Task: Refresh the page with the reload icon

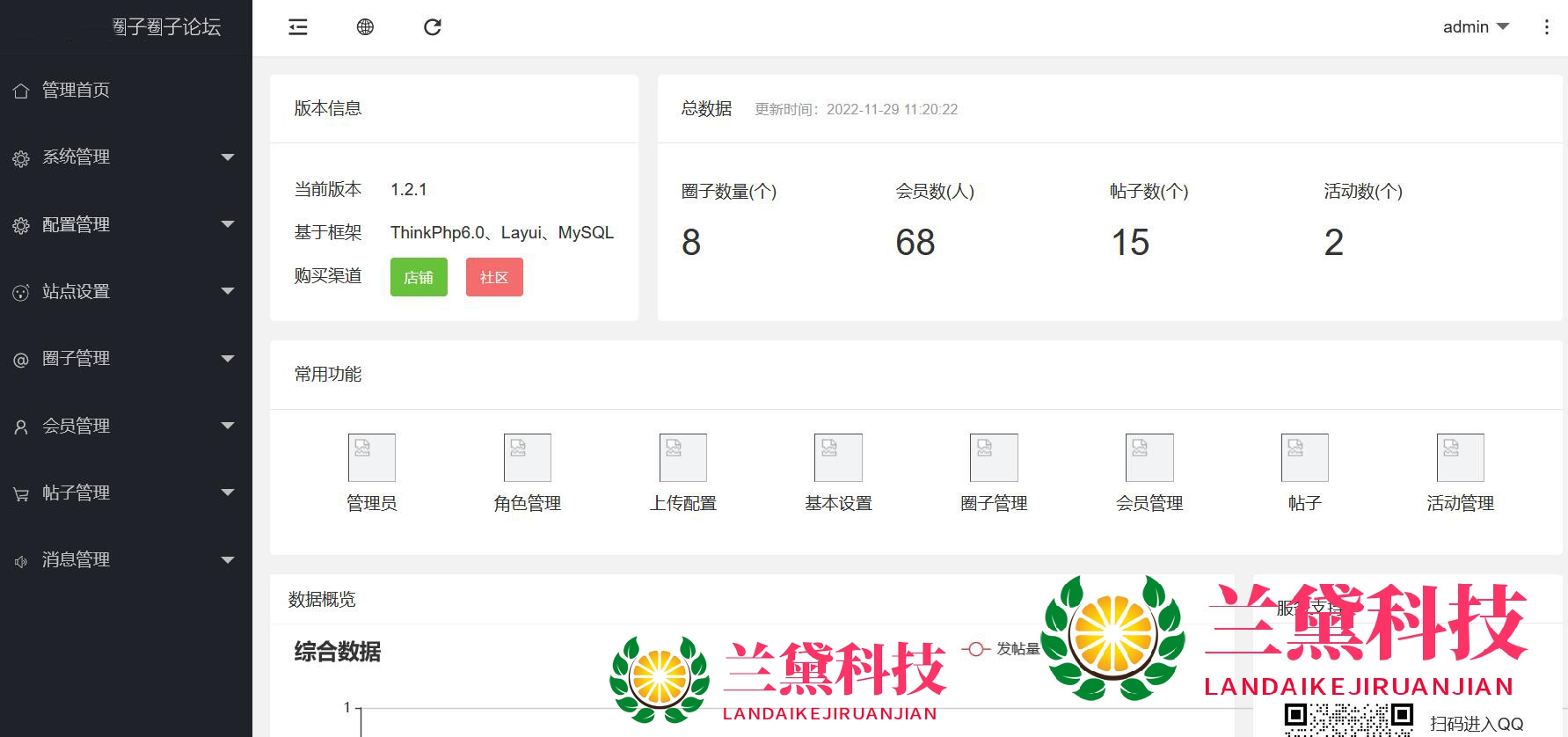Action: point(433,27)
